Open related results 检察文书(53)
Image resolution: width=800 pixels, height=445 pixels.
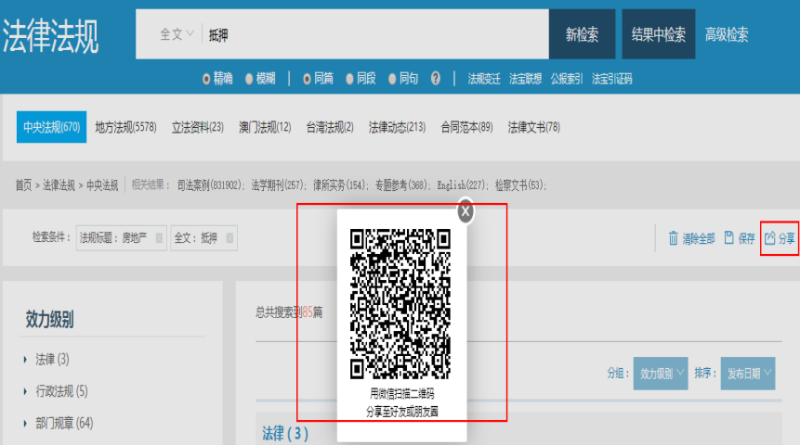520,185
